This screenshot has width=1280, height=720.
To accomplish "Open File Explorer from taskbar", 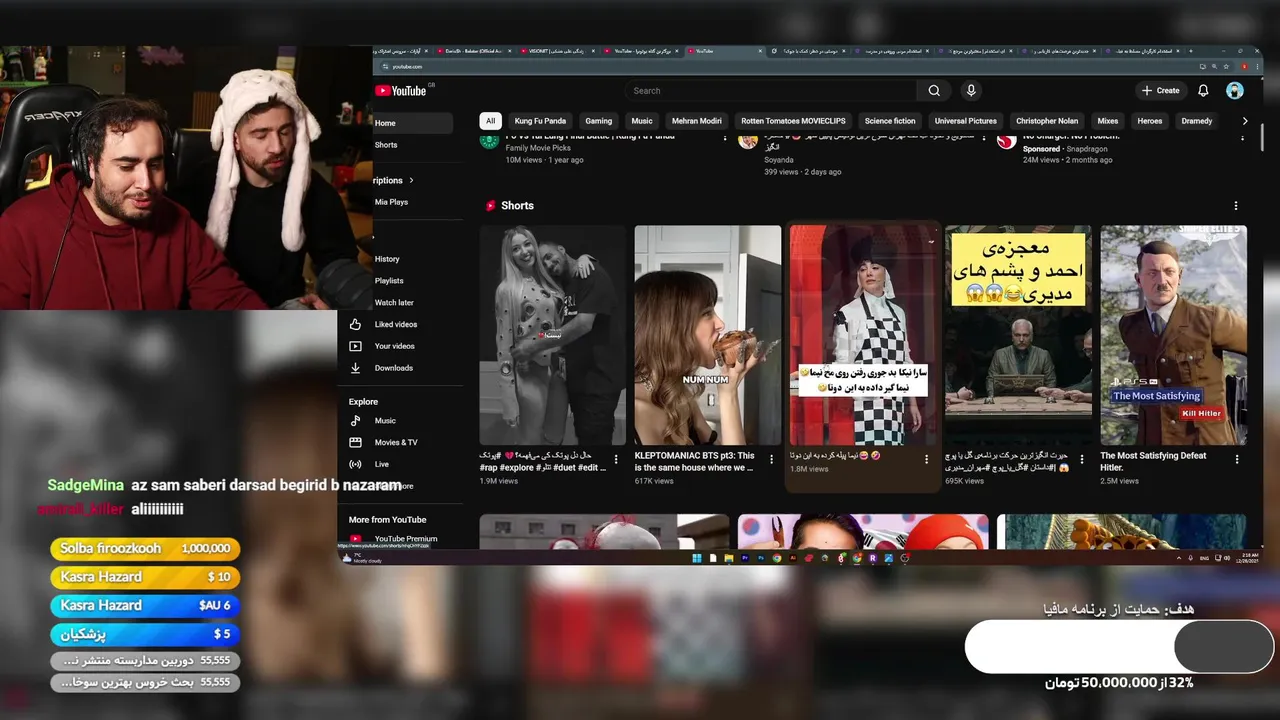I will pyautogui.click(x=729, y=557).
